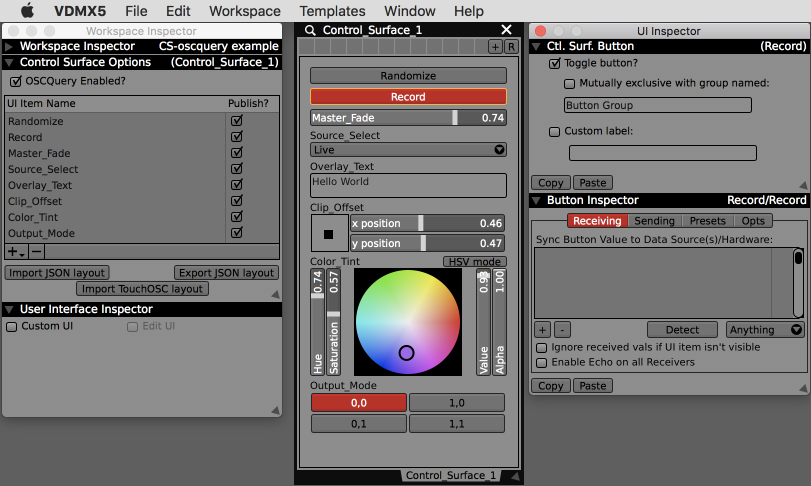Open Help menu
The height and width of the screenshot is (486, 811).
point(469,11)
